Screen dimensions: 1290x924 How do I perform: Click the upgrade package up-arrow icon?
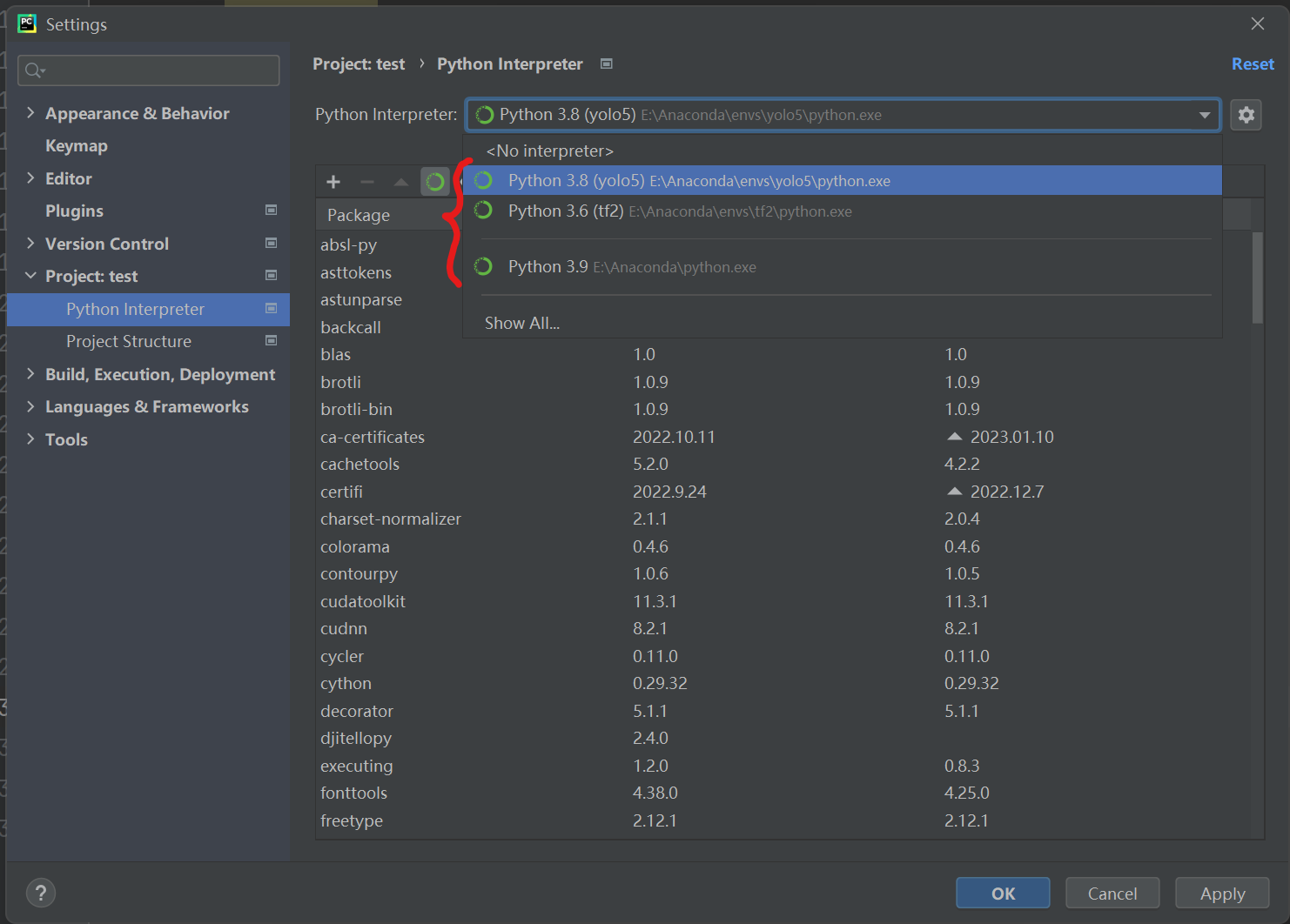pos(400,182)
